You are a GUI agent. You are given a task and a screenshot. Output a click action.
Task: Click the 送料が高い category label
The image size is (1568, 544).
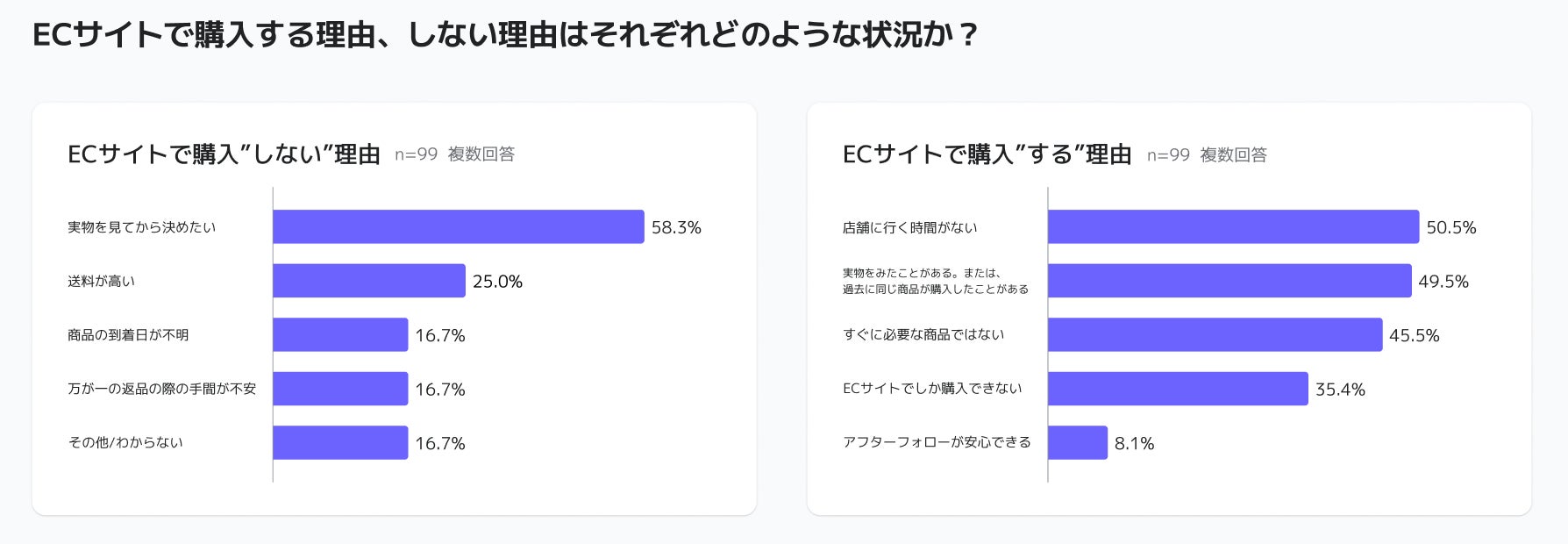pos(102,281)
